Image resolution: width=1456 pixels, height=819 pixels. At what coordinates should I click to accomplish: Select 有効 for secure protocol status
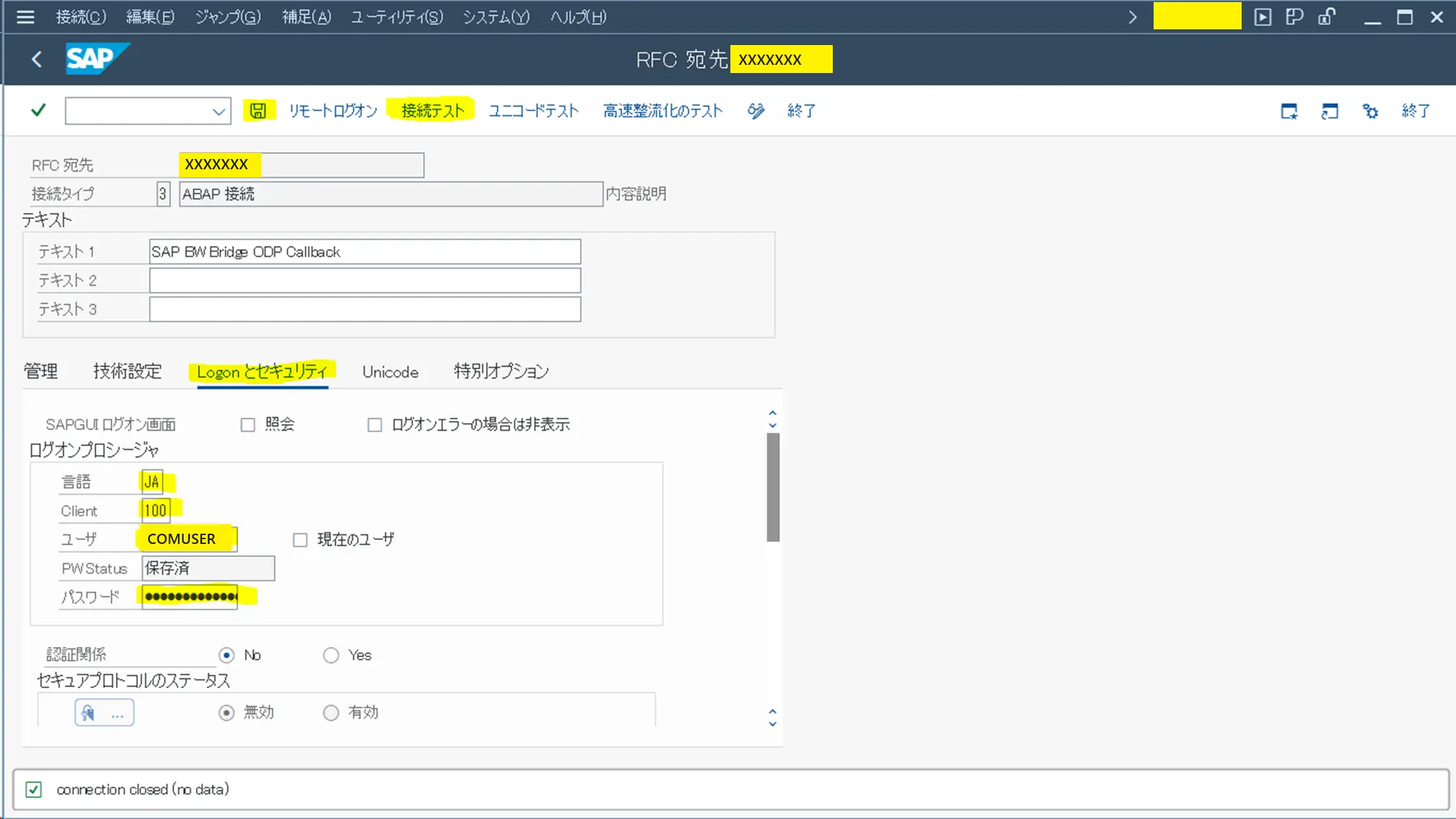pyautogui.click(x=331, y=713)
